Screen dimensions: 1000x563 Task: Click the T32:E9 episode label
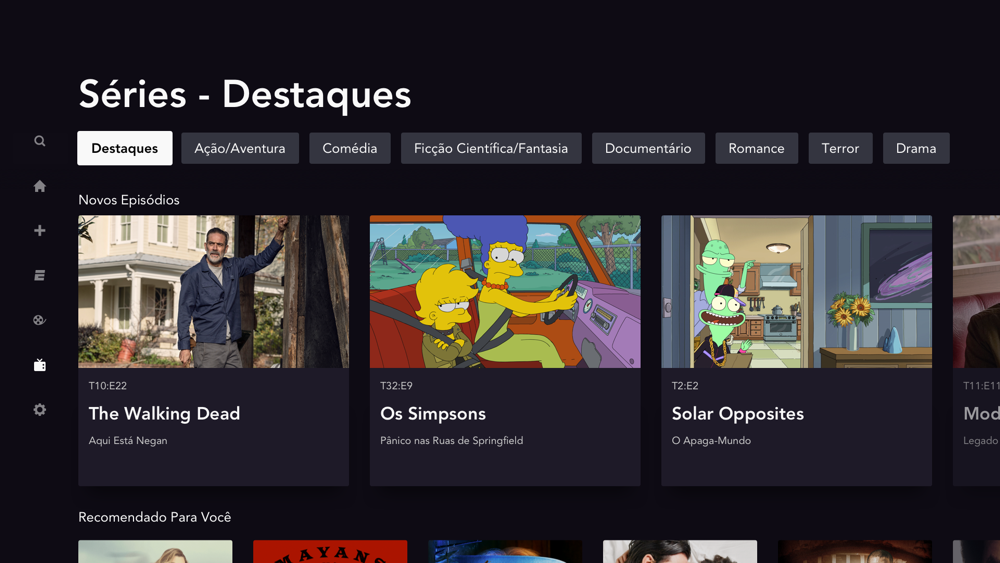click(x=396, y=386)
